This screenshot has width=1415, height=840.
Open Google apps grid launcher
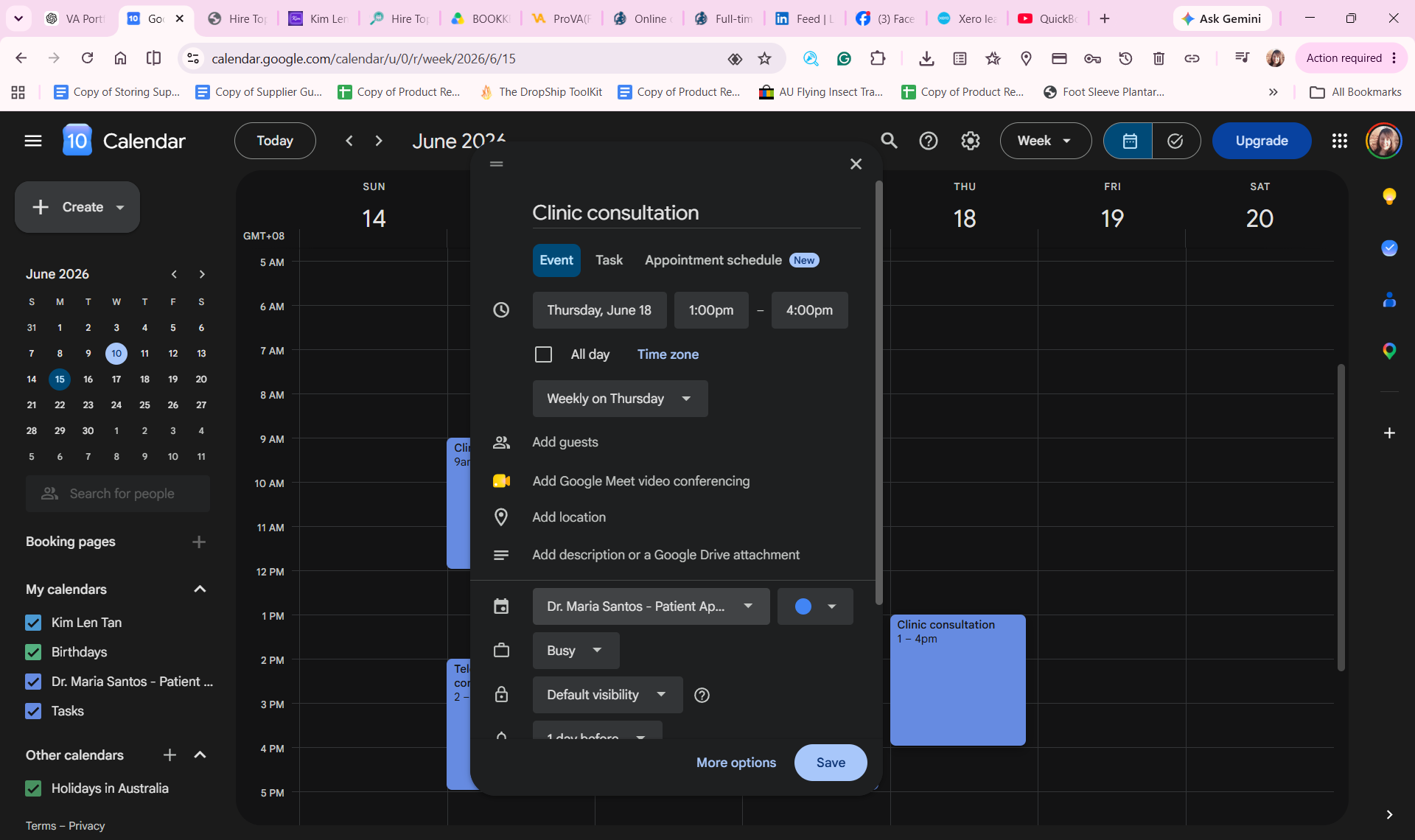(x=1340, y=141)
